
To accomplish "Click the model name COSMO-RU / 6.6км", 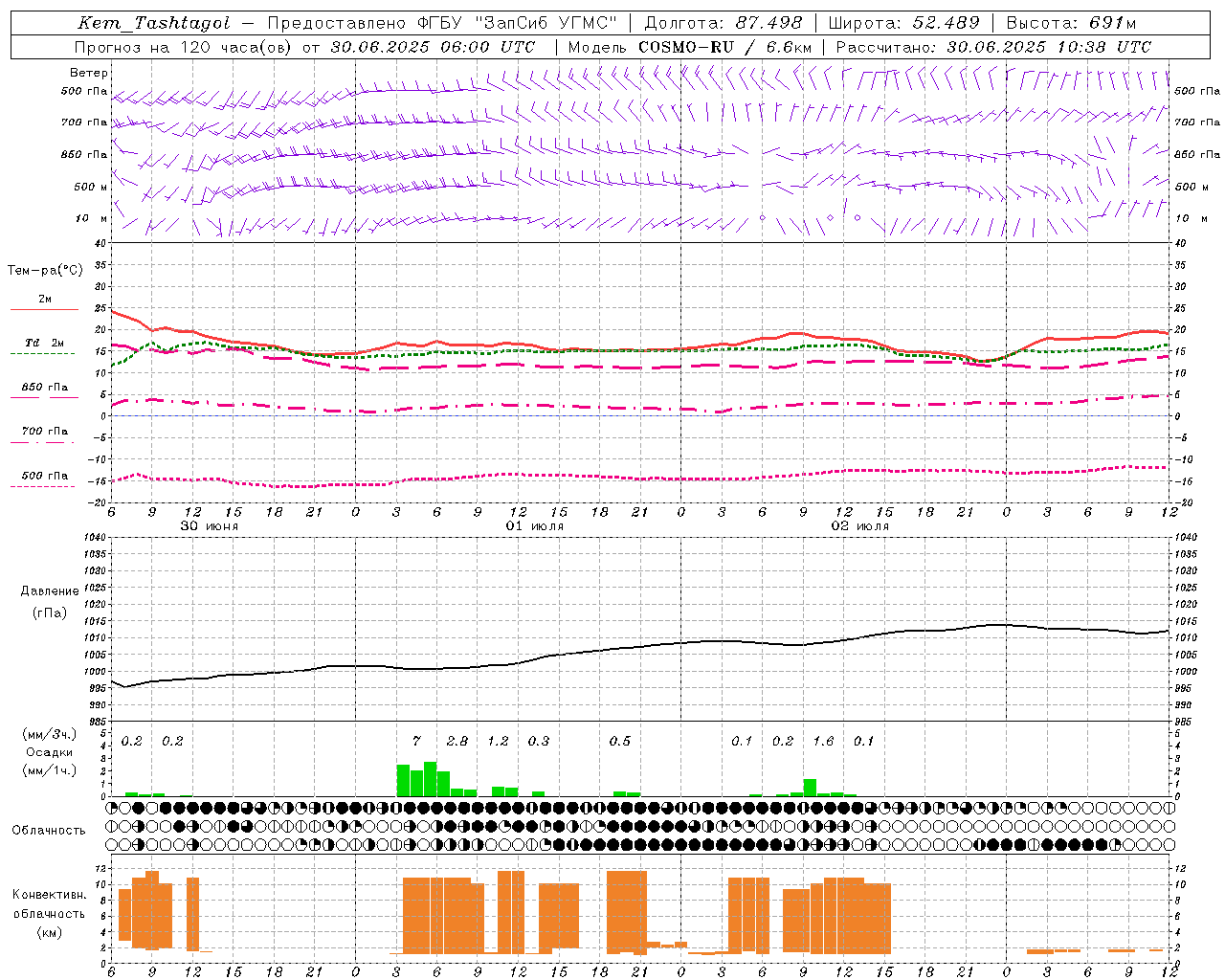I will (x=726, y=47).
